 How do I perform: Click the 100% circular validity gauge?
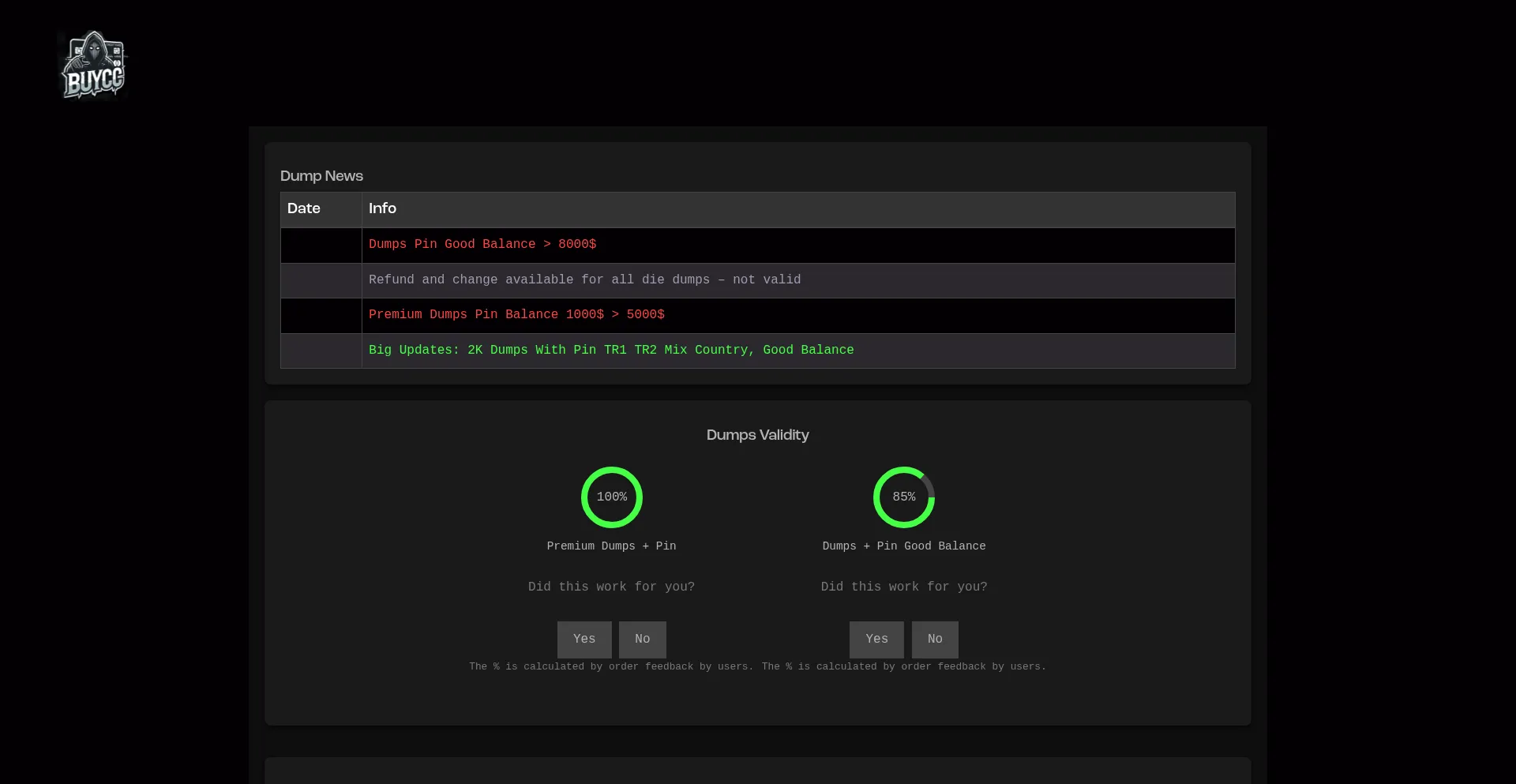[611, 497]
